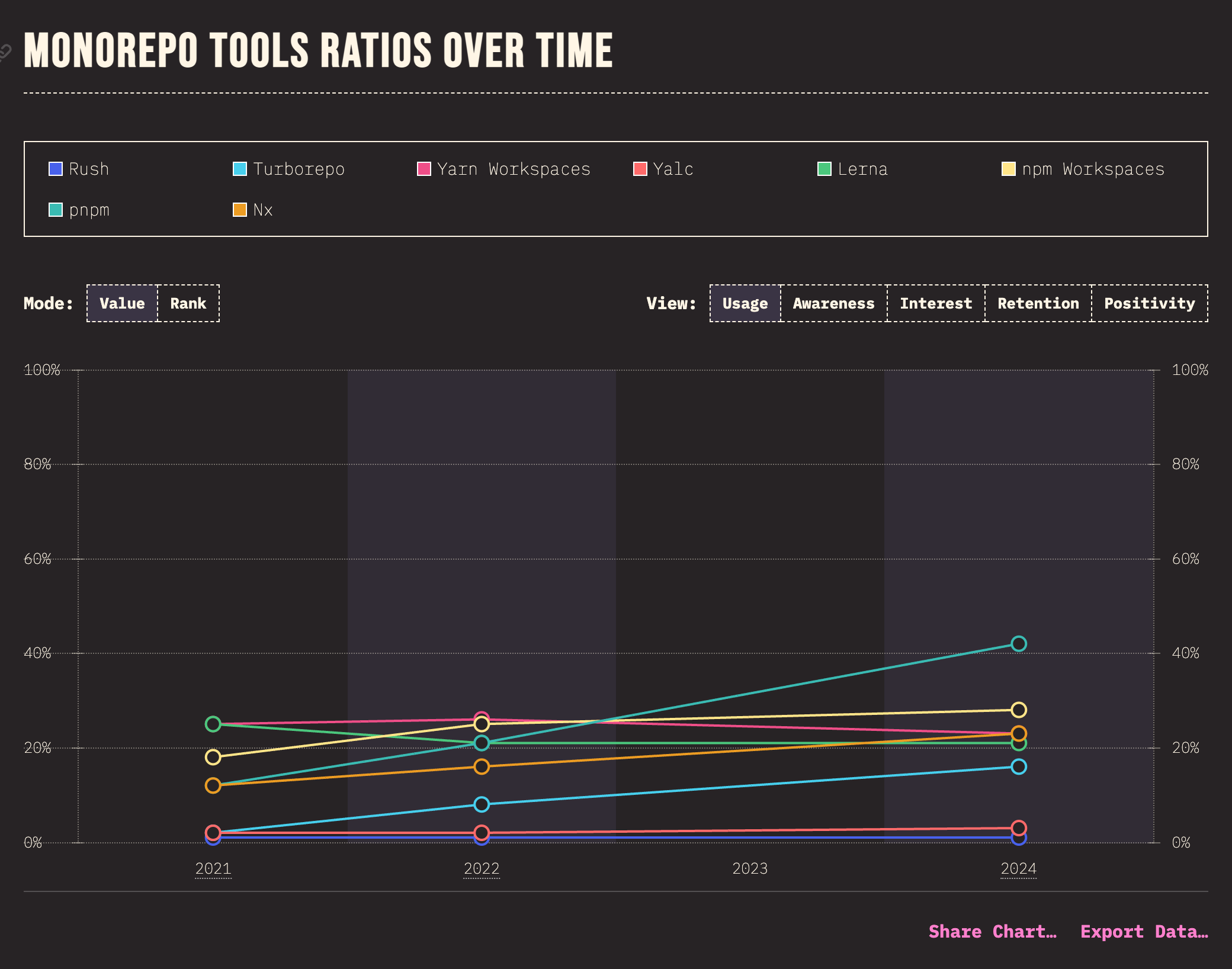The width and height of the screenshot is (1232, 969).
Task: Click the Rush blue legend swatch
Action: [x=55, y=169]
